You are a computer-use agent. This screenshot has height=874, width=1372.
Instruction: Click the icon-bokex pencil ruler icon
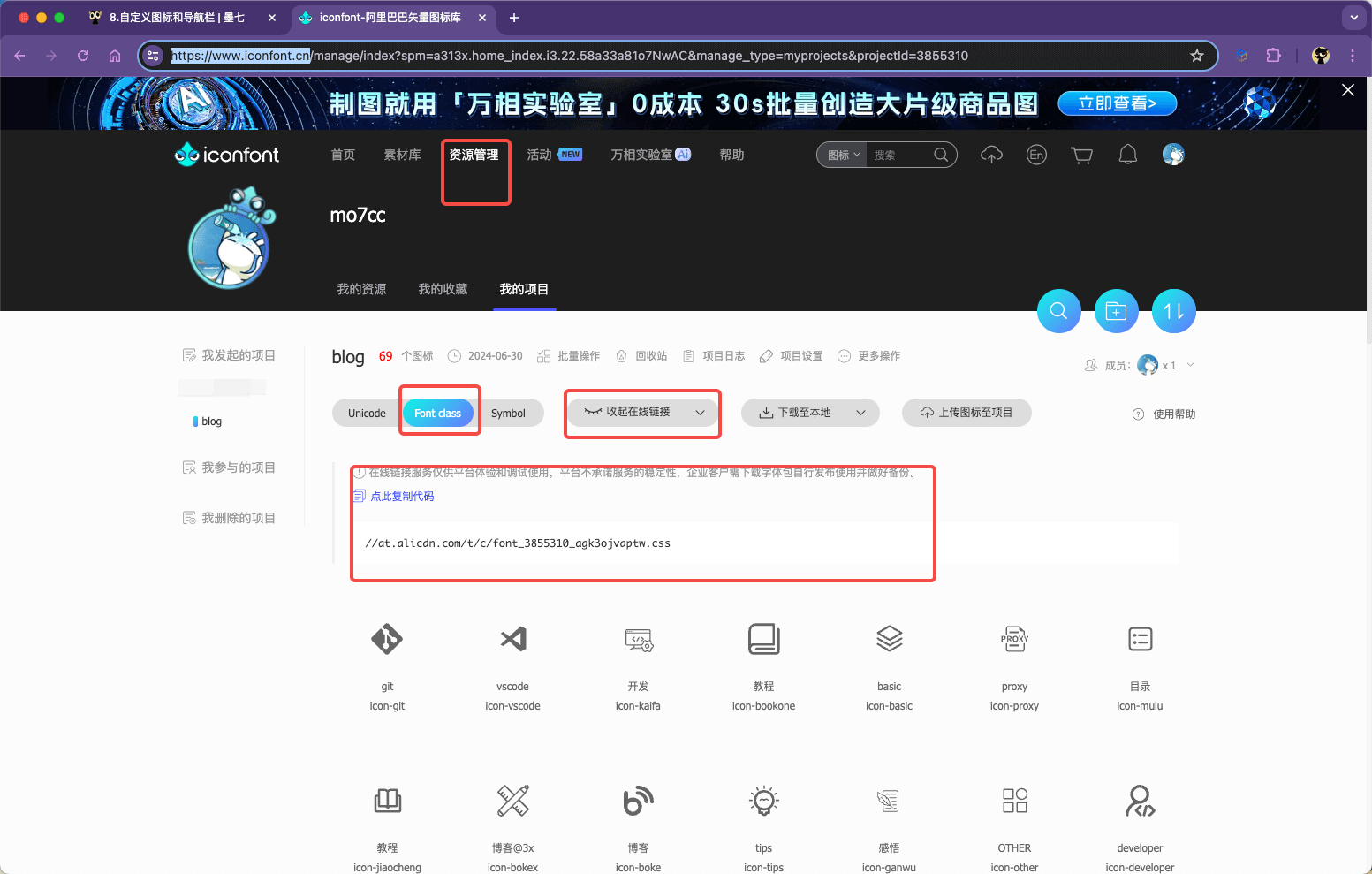pyautogui.click(x=512, y=801)
